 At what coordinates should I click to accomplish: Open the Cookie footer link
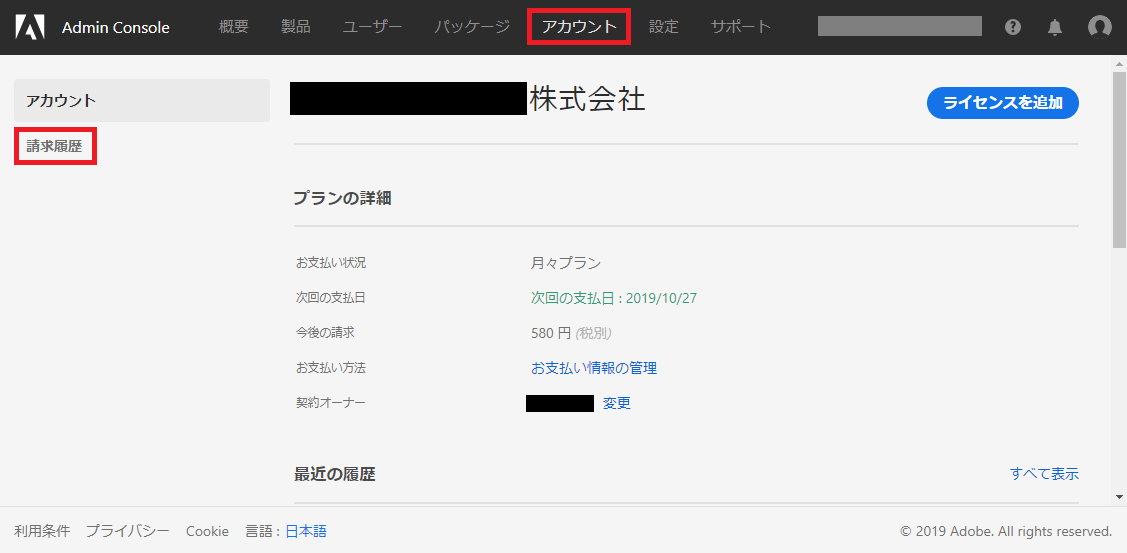(207, 531)
